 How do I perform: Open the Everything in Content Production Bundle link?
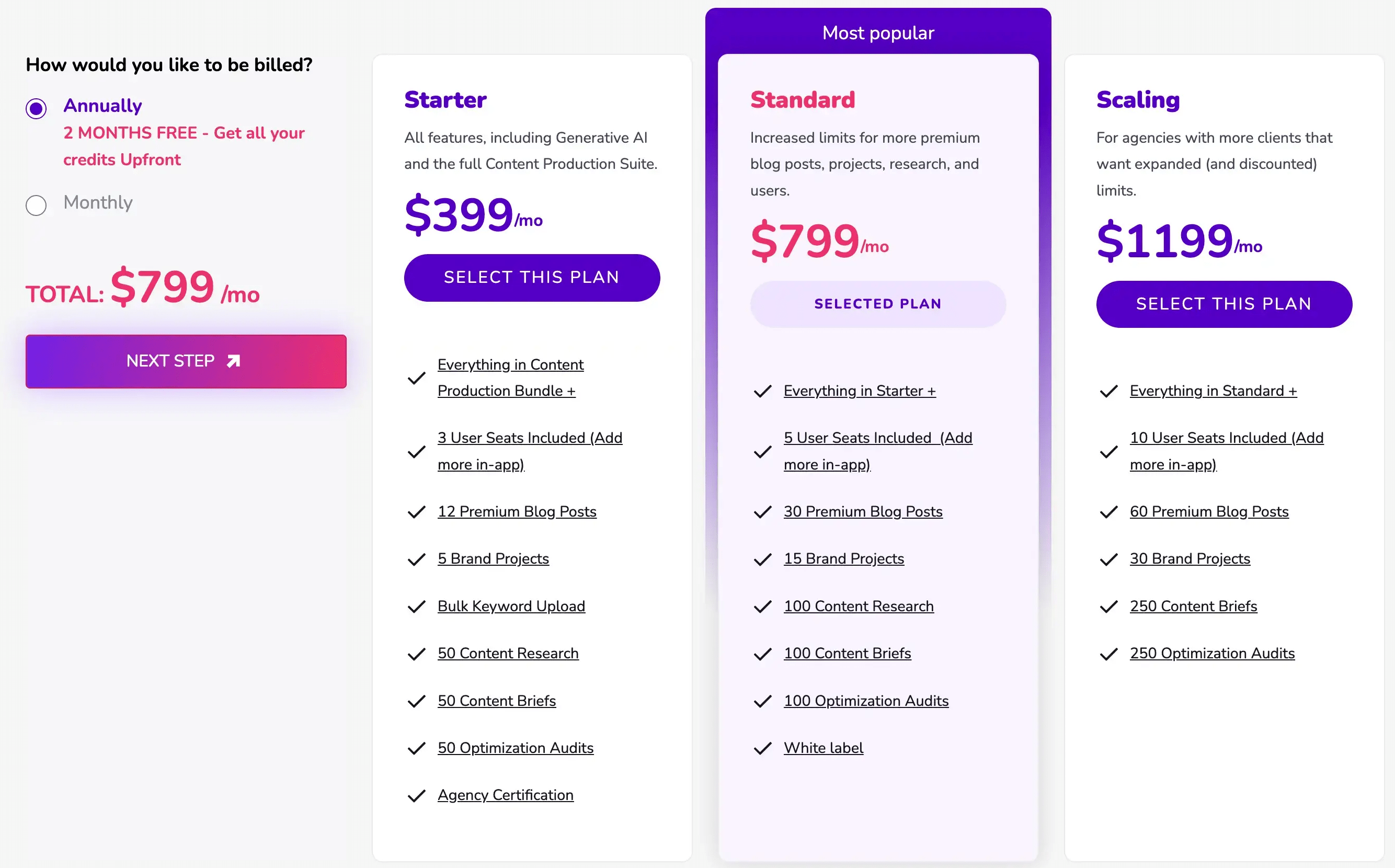[x=510, y=378]
